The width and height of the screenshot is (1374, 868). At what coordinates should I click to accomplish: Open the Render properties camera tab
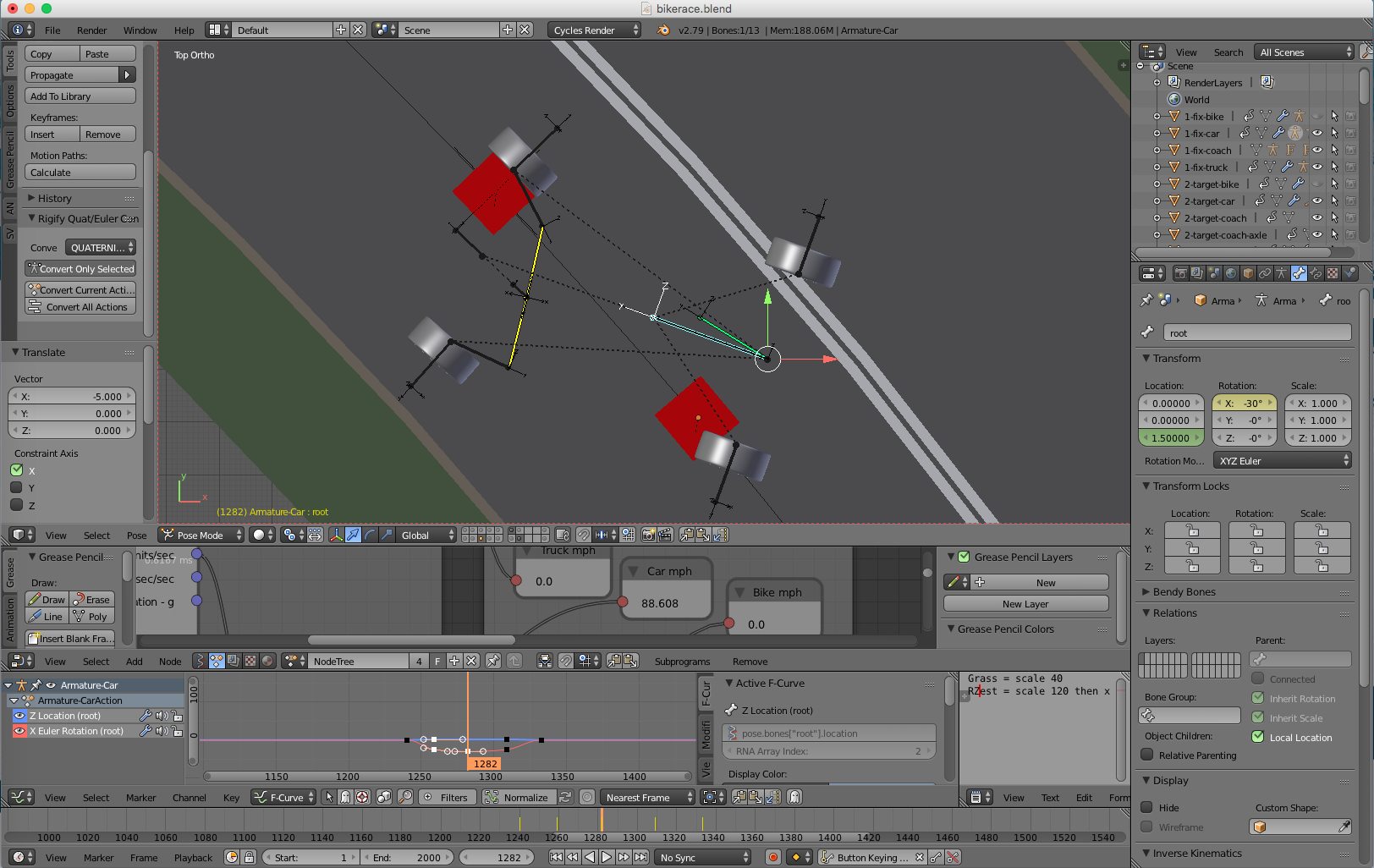click(1180, 273)
